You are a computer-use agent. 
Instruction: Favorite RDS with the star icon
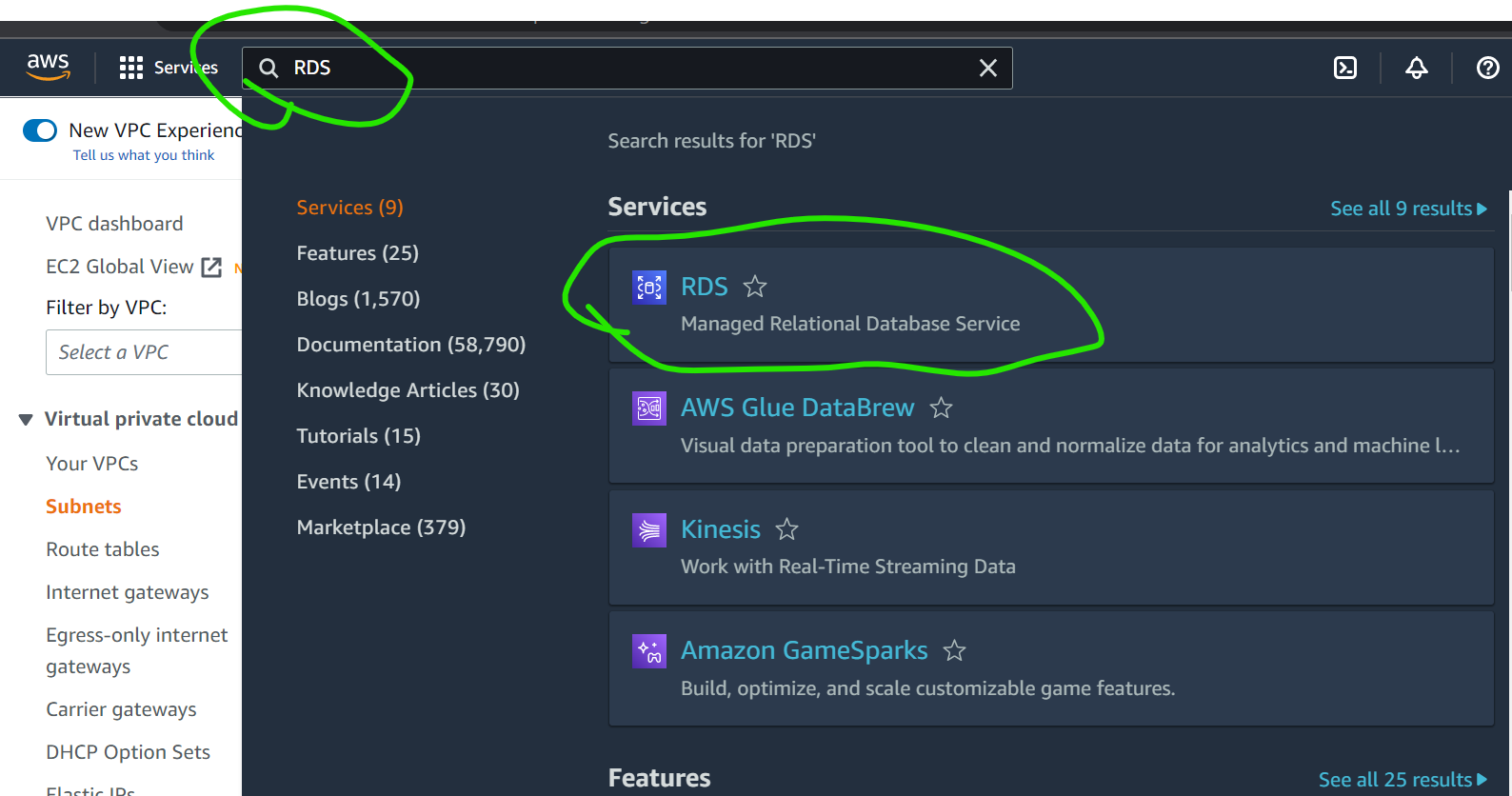click(x=755, y=287)
